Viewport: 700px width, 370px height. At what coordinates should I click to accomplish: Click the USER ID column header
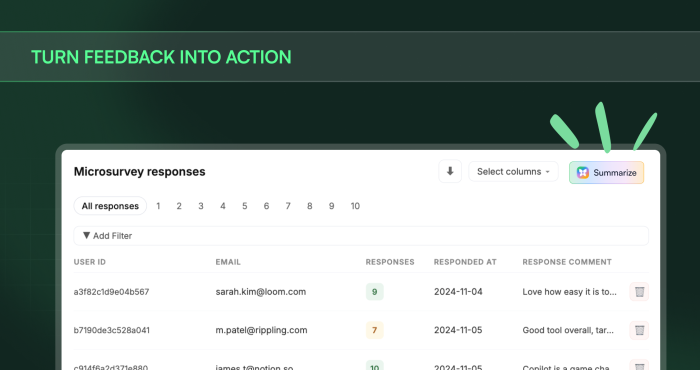click(90, 262)
